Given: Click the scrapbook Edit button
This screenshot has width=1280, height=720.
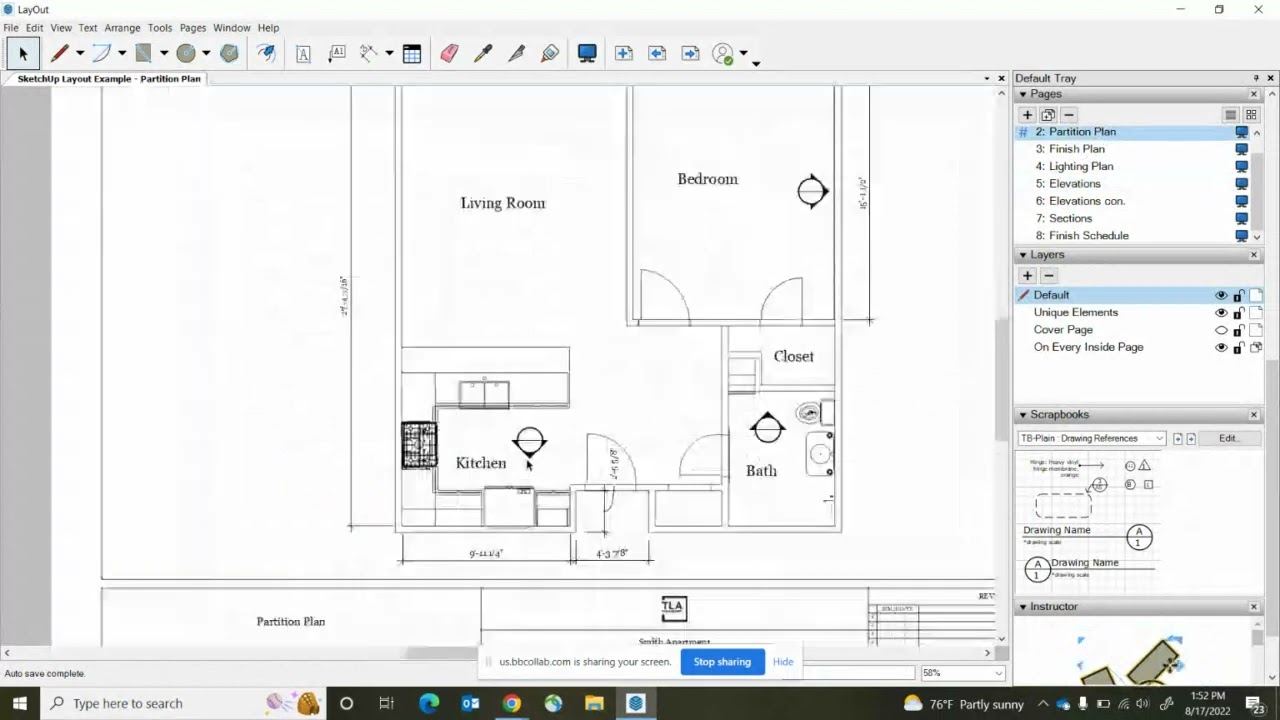Looking at the screenshot, I should pyautogui.click(x=1228, y=438).
